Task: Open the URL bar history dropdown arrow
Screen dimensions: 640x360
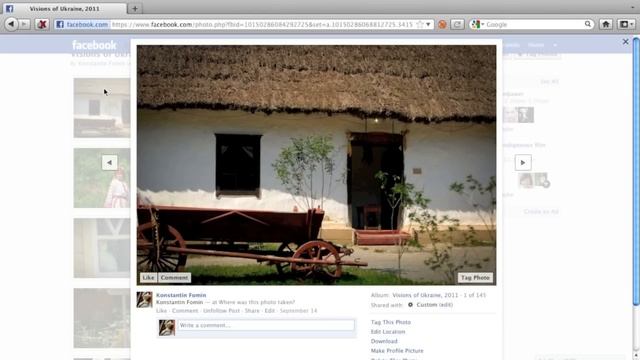Action: tap(428, 24)
